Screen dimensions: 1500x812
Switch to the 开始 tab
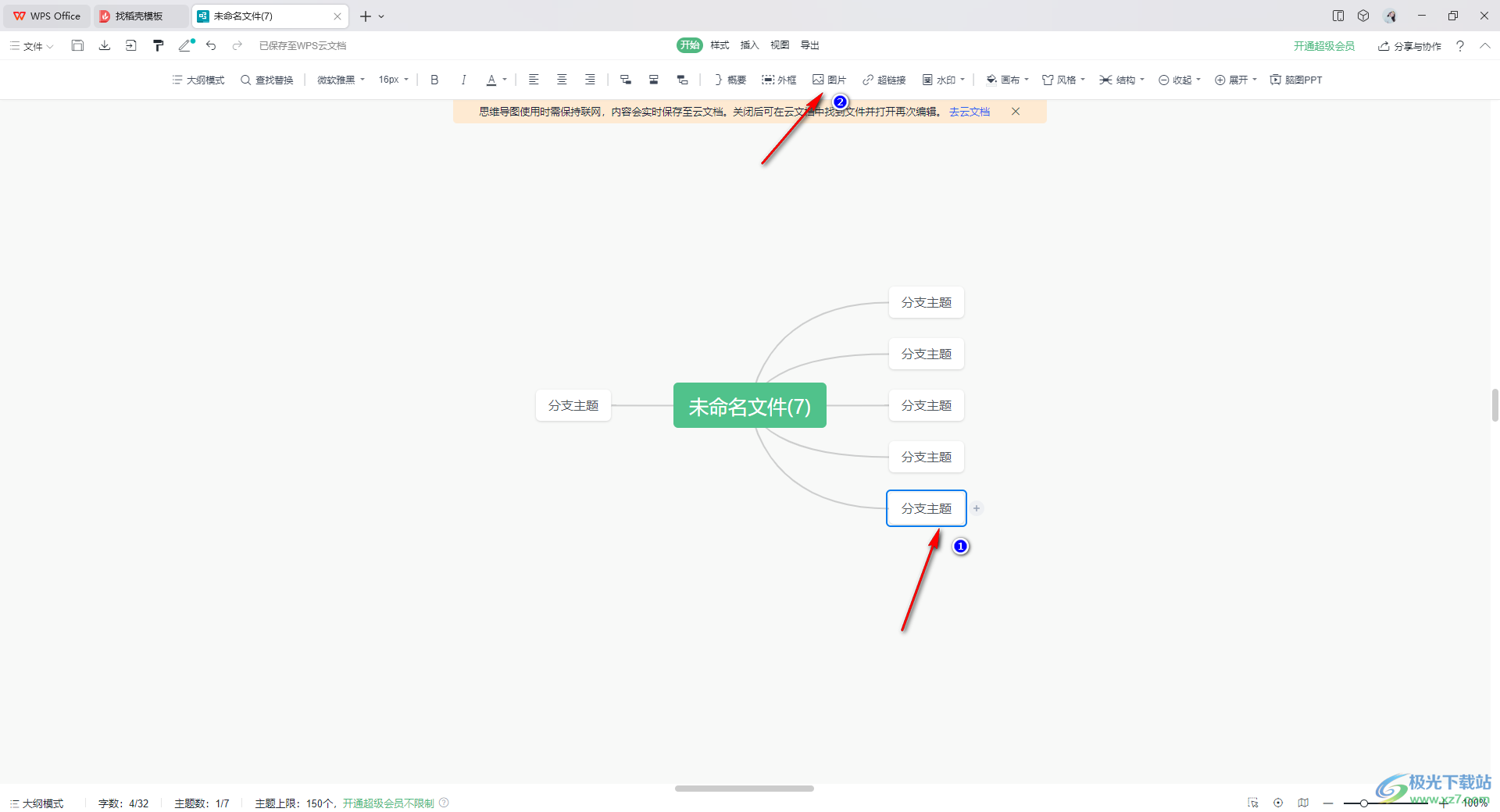[x=690, y=45]
